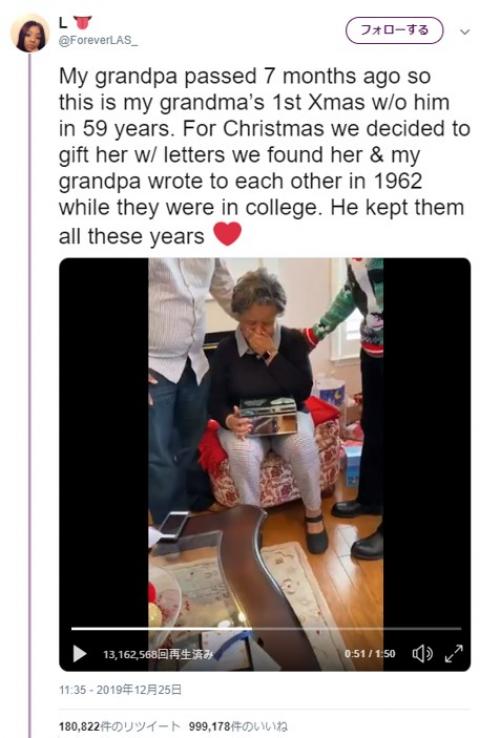The image size is (500, 738).
Task: Click the @ForeverLAS_ username handle
Action: coord(98,40)
